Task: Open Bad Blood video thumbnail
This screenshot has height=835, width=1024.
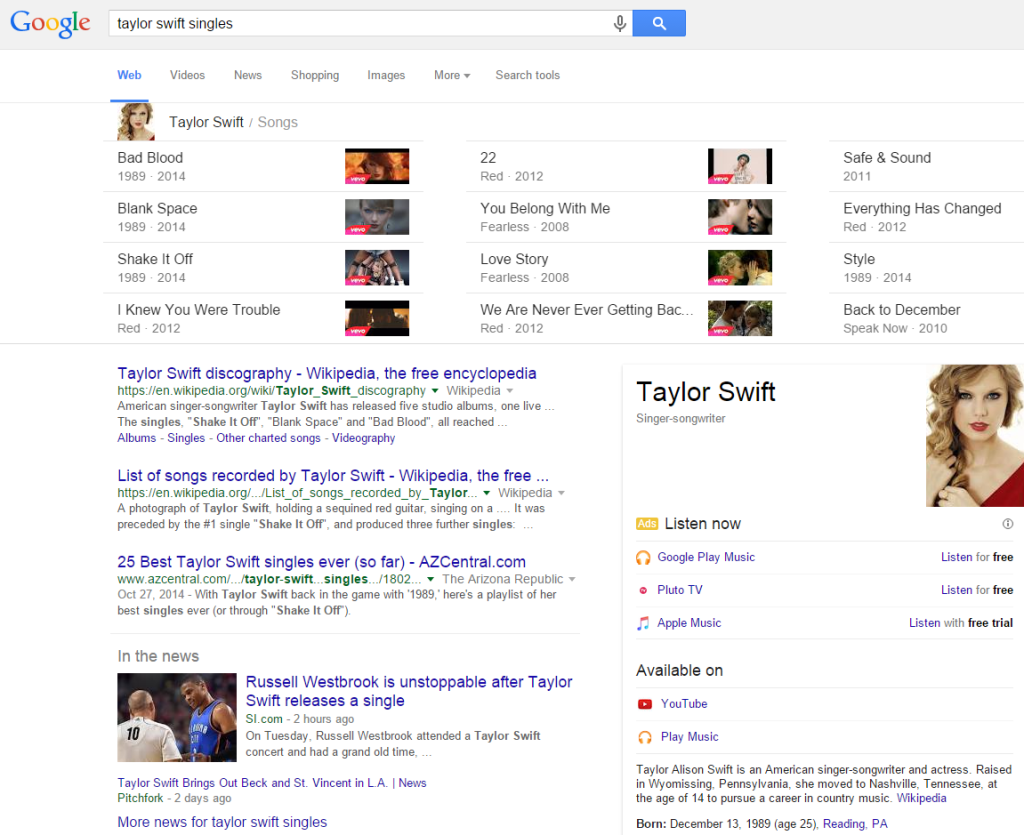Action: point(377,166)
